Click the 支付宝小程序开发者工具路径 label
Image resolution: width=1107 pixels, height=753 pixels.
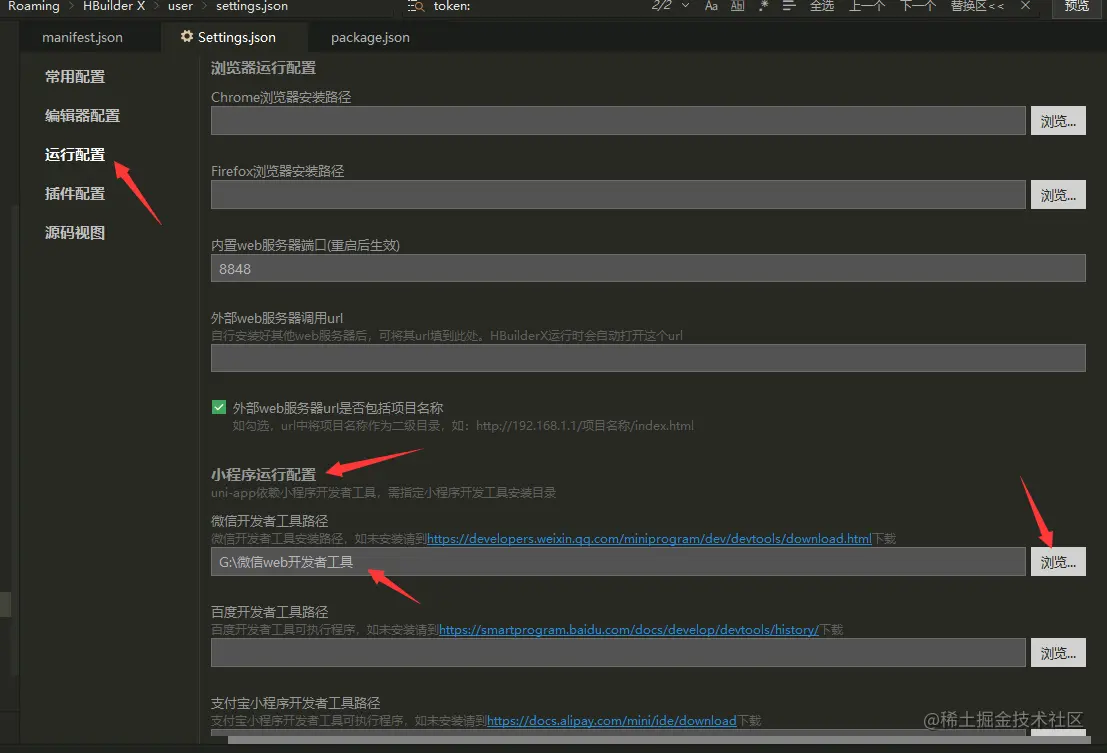coord(295,703)
